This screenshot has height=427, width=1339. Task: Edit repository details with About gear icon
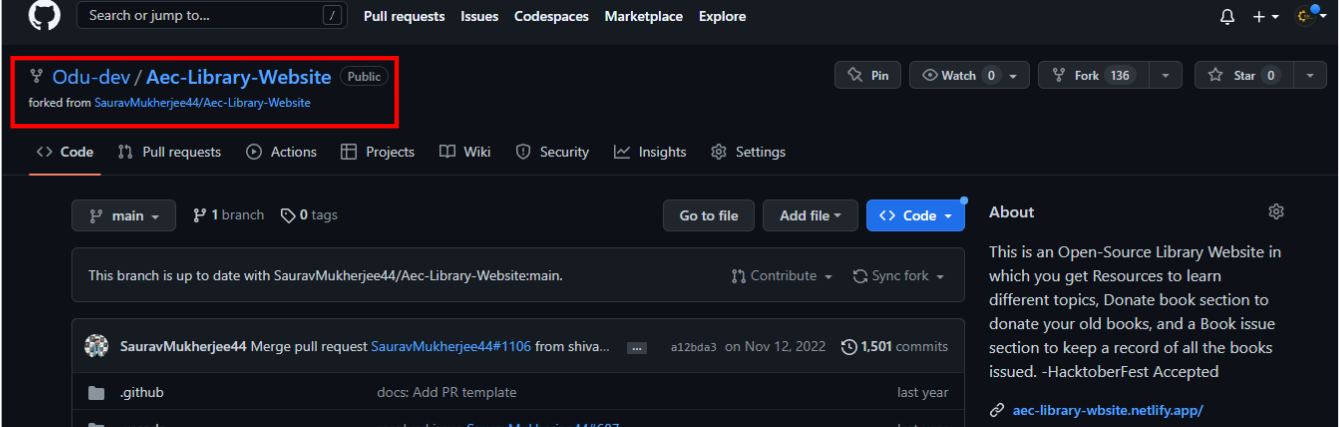[1276, 212]
